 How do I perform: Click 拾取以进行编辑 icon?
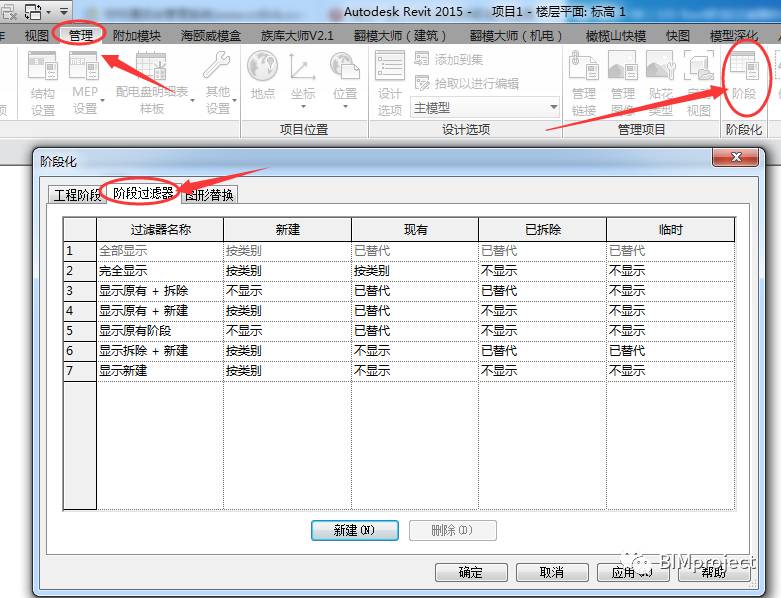[422, 83]
